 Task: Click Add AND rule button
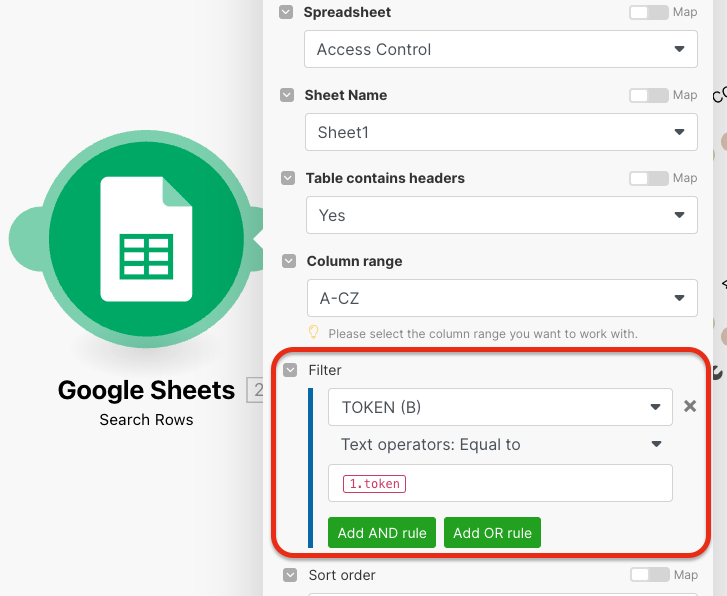(x=382, y=533)
